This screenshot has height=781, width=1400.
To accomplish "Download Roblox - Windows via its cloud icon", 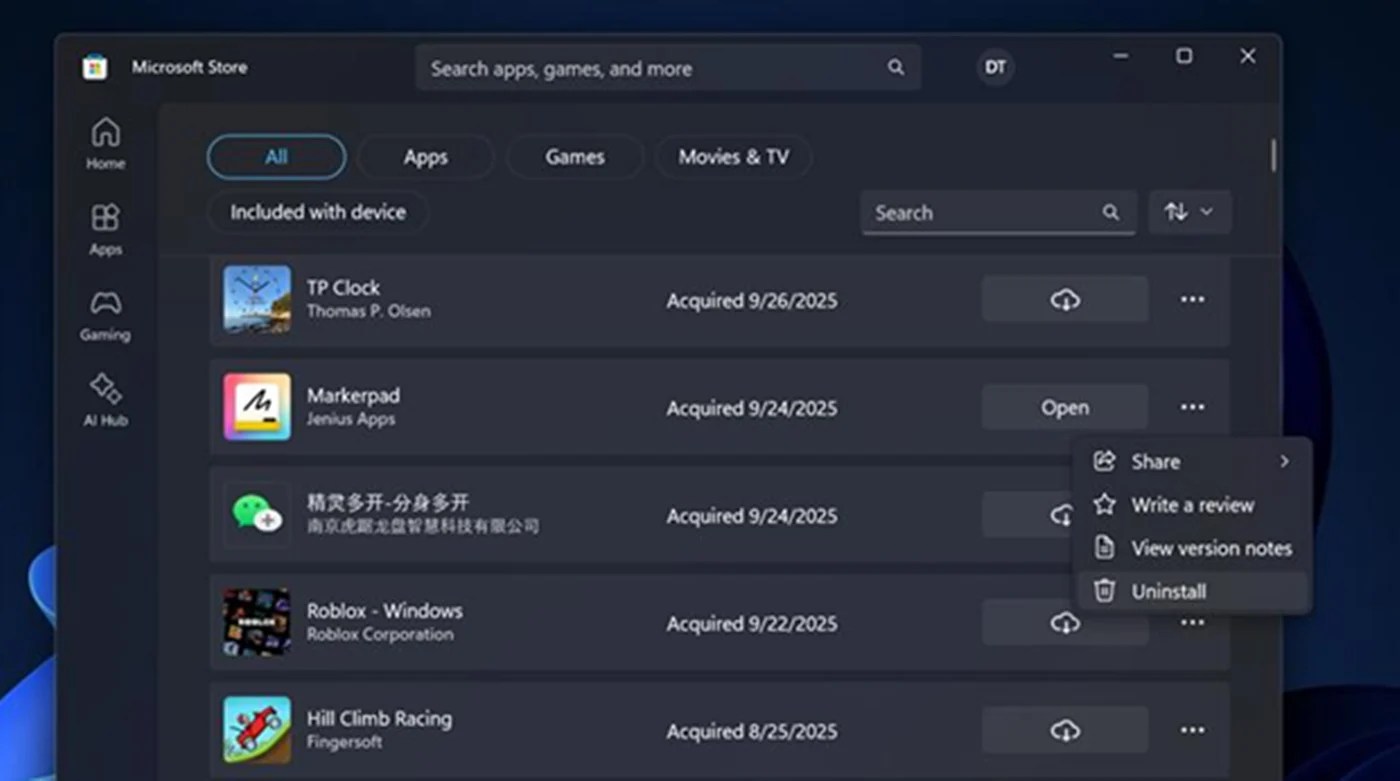I will point(1064,622).
